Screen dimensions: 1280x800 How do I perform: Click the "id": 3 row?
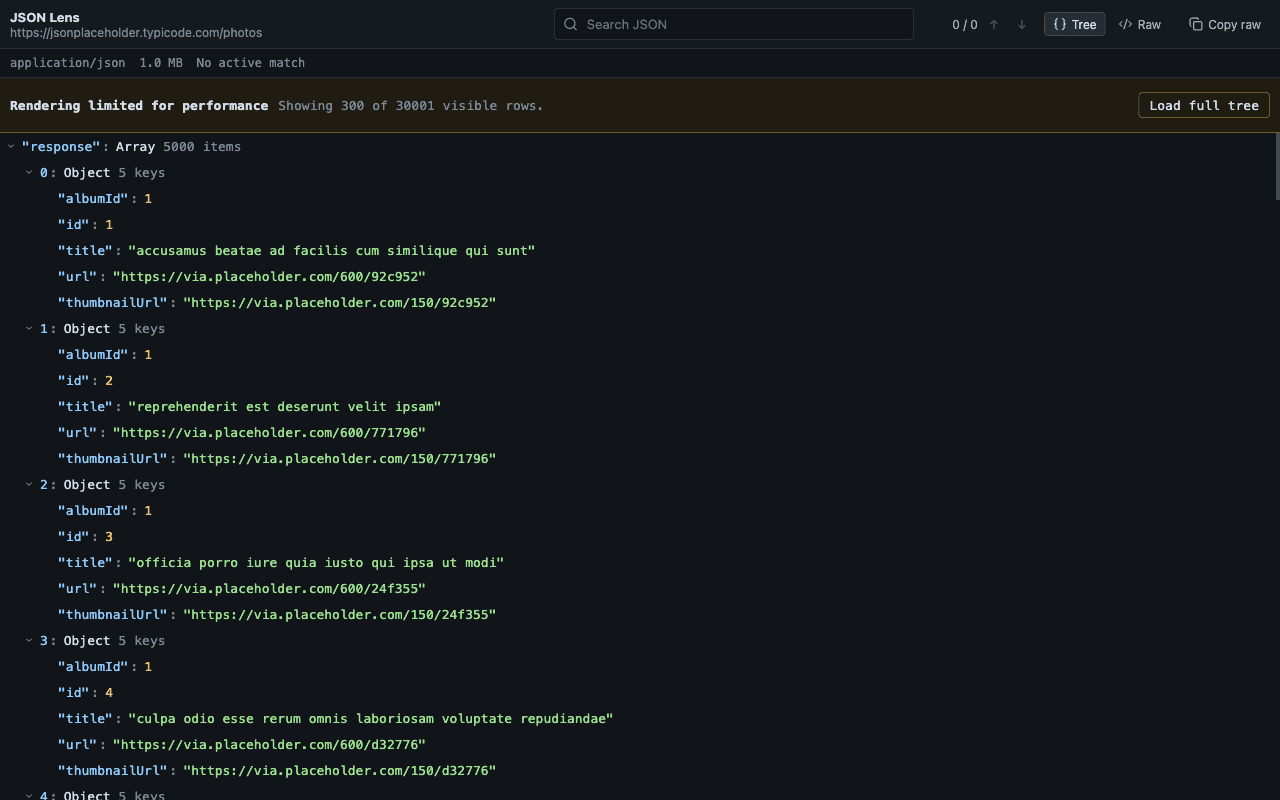click(x=640, y=536)
